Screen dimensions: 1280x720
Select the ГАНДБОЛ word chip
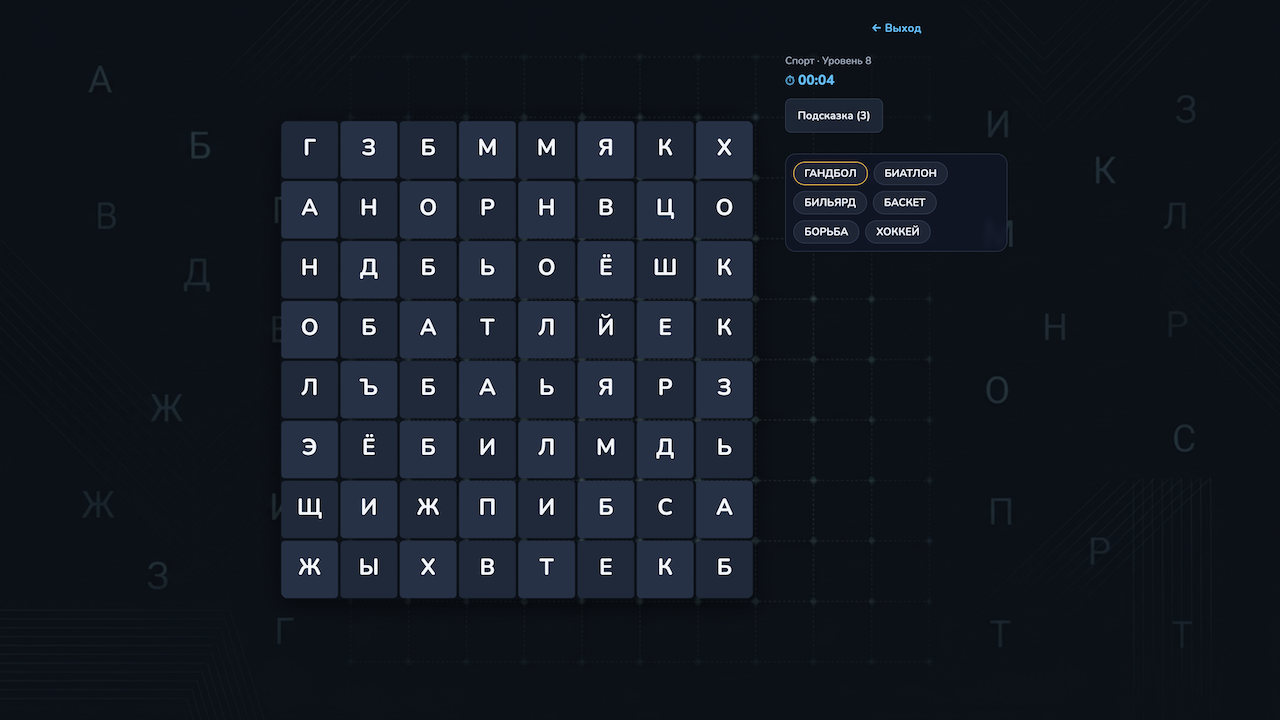click(829, 172)
